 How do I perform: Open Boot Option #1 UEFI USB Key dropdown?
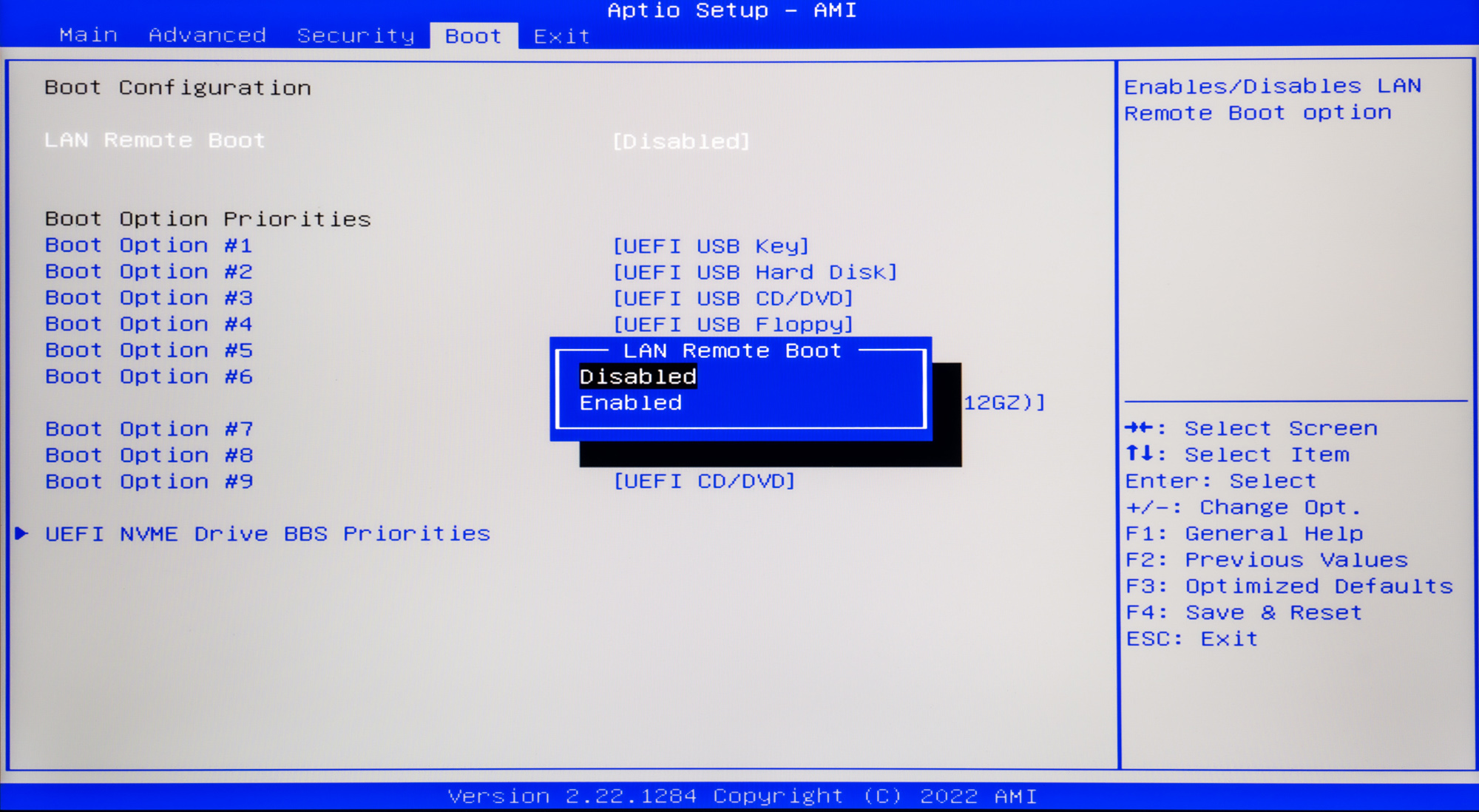[x=711, y=246]
